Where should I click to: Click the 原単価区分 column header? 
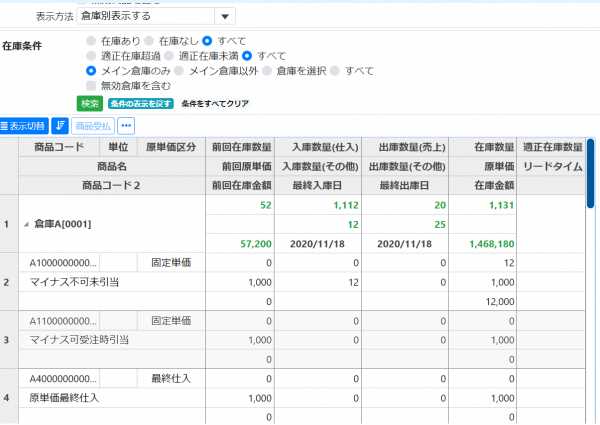(x=171, y=147)
